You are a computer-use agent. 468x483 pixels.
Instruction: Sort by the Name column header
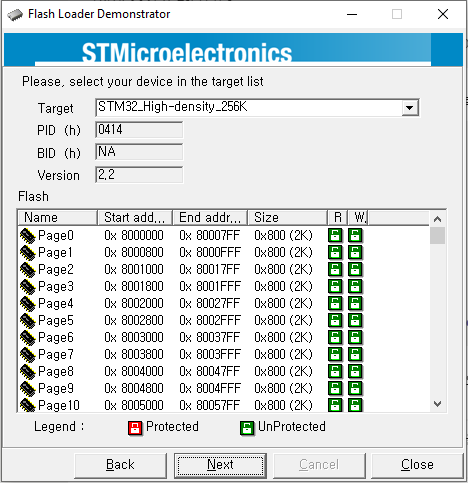tap(57, 218)
